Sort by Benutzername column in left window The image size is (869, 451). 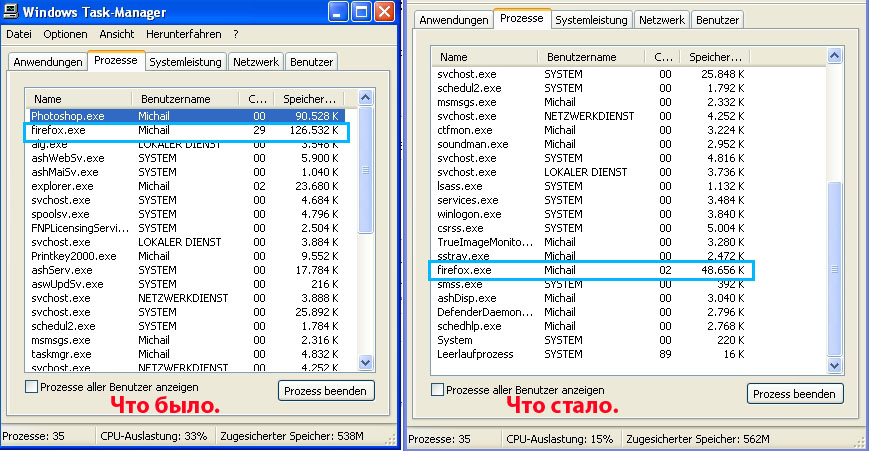[x=185, y=99]
